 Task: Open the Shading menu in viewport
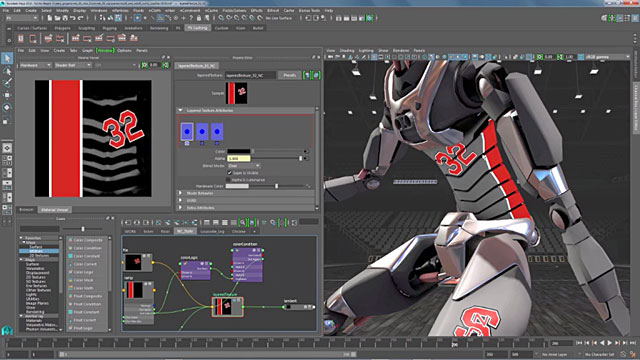(347, 51)
